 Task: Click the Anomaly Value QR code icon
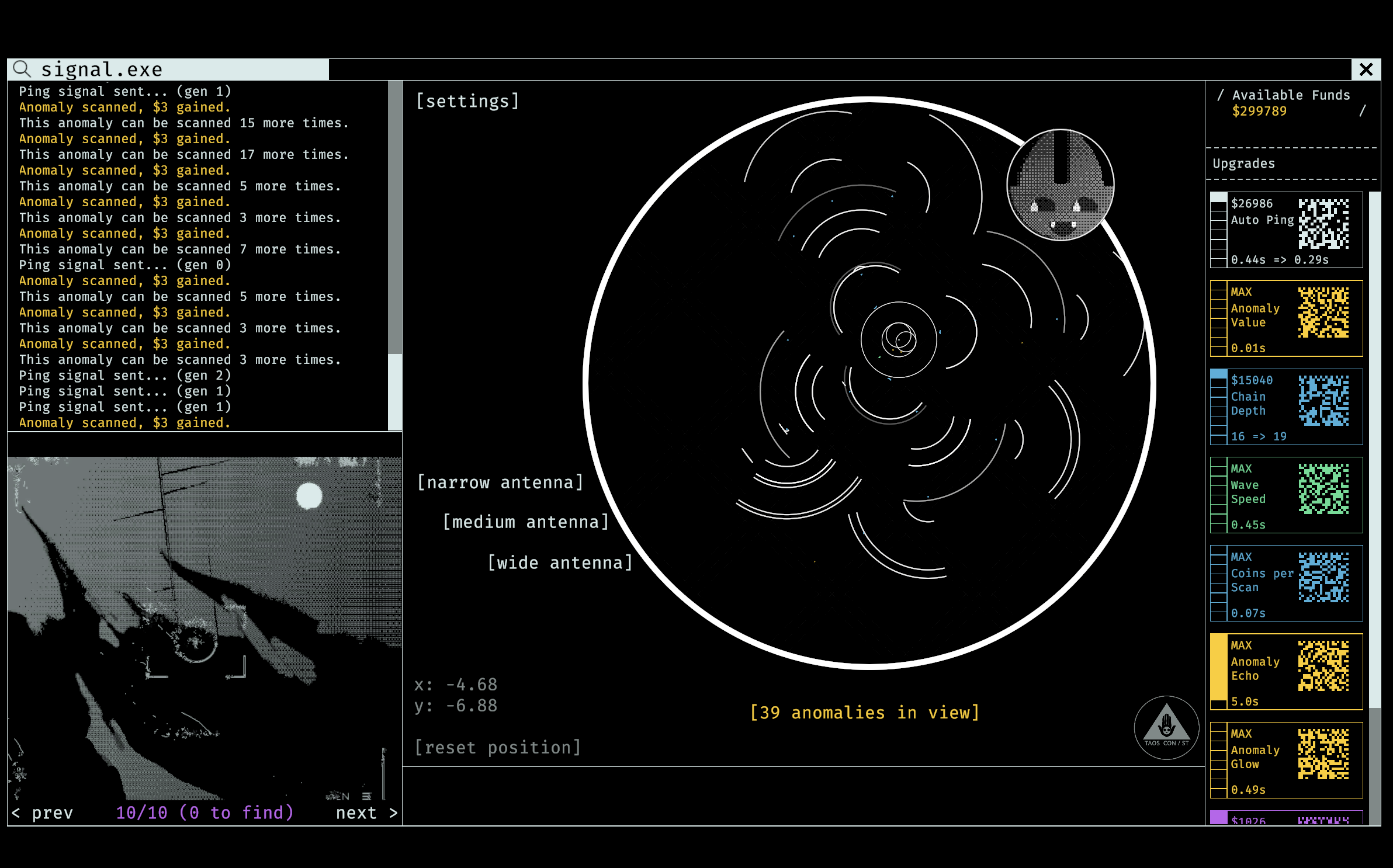click(1323, 312)
